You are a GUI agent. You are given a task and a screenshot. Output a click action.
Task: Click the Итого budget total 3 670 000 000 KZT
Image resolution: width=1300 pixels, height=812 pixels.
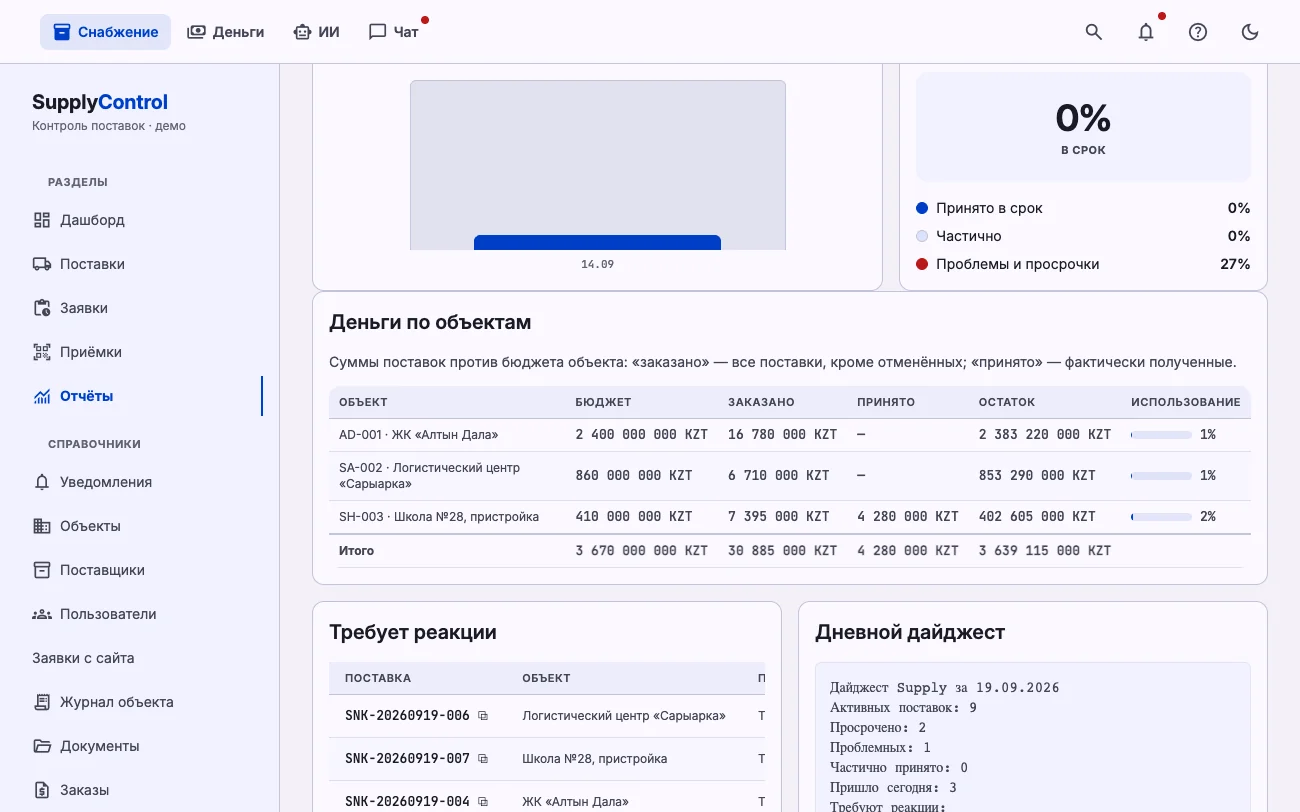click(x=641, y=551)
